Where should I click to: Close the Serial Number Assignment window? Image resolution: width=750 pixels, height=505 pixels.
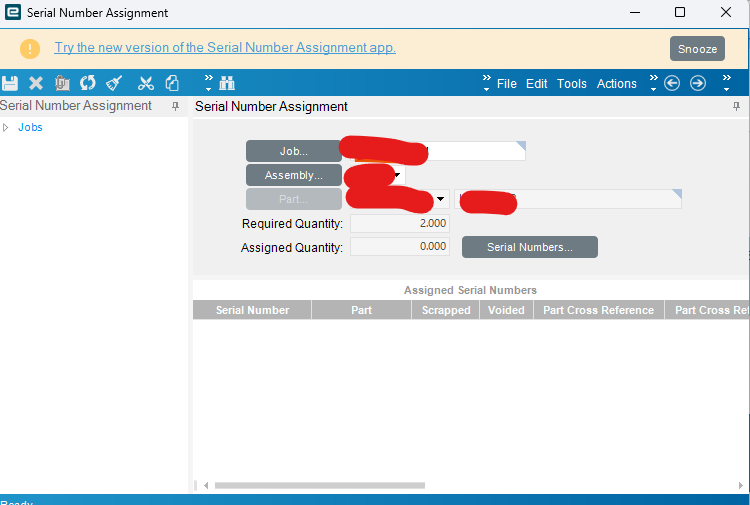click(x=726, y=12)
